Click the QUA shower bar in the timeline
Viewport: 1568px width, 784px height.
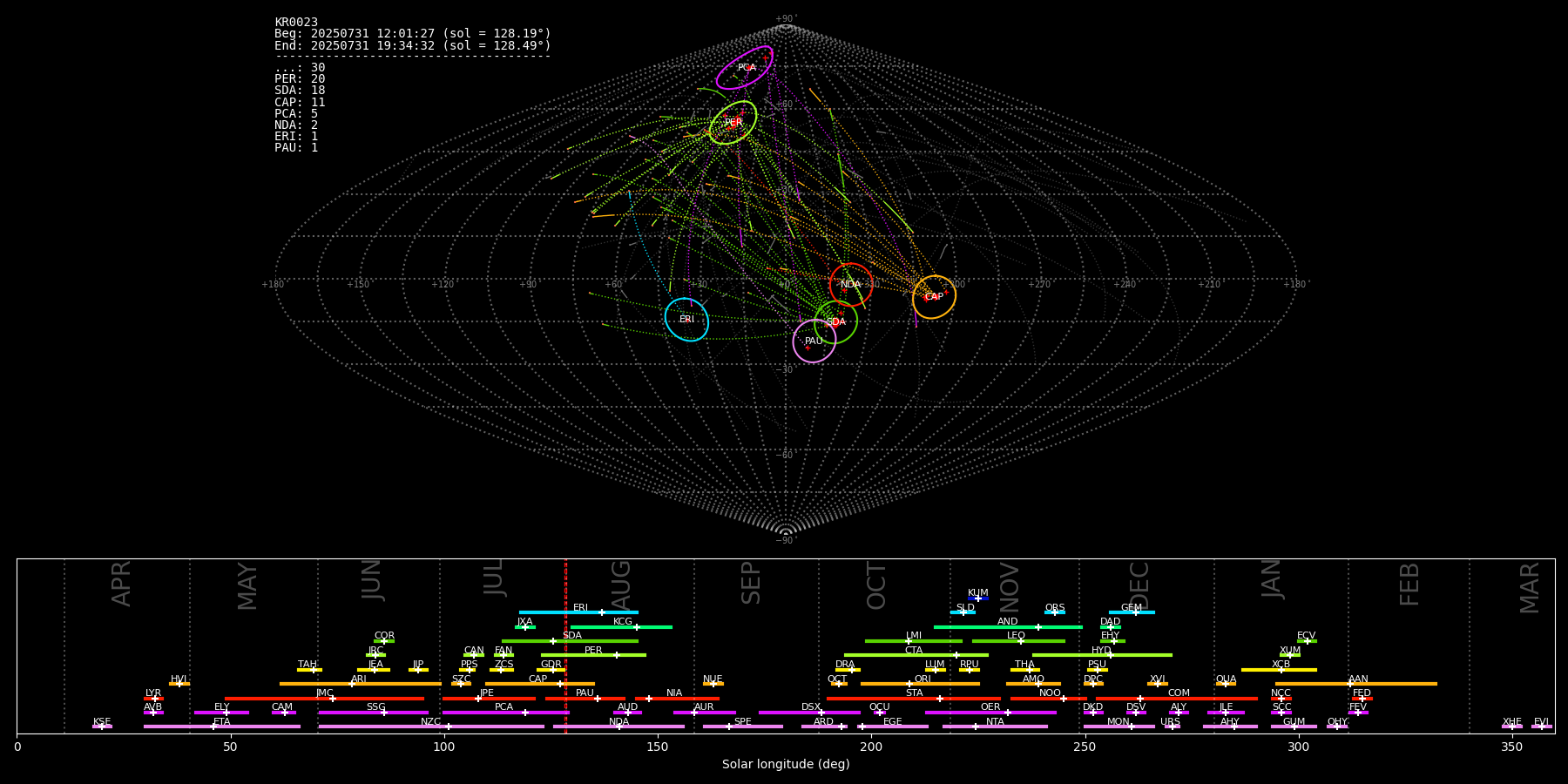tap(1226, 684)
